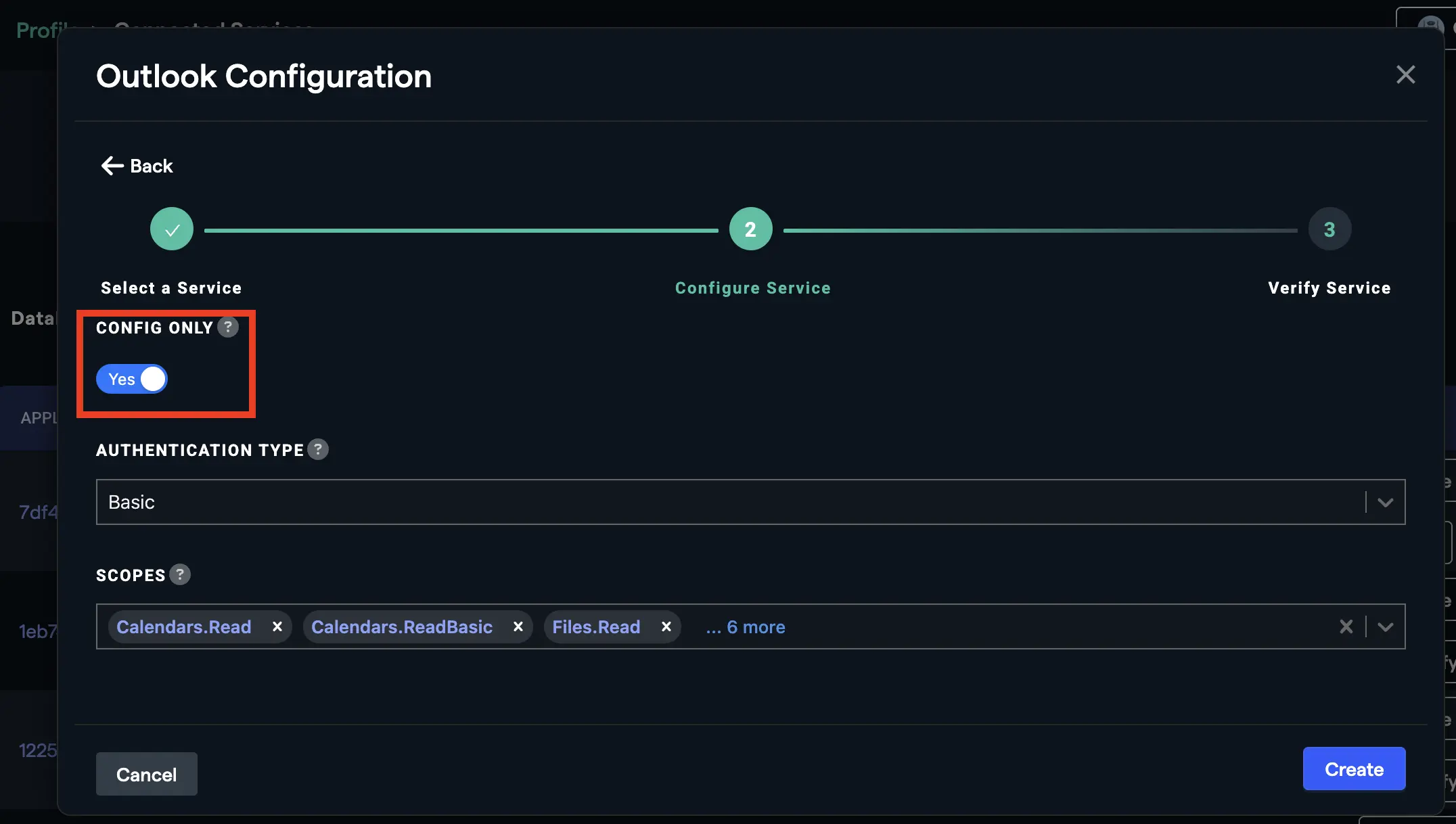Image resolution: width=1456 pixels, height=824 pixels.
Task: Click the Cancel button
Action: point(146,774)
